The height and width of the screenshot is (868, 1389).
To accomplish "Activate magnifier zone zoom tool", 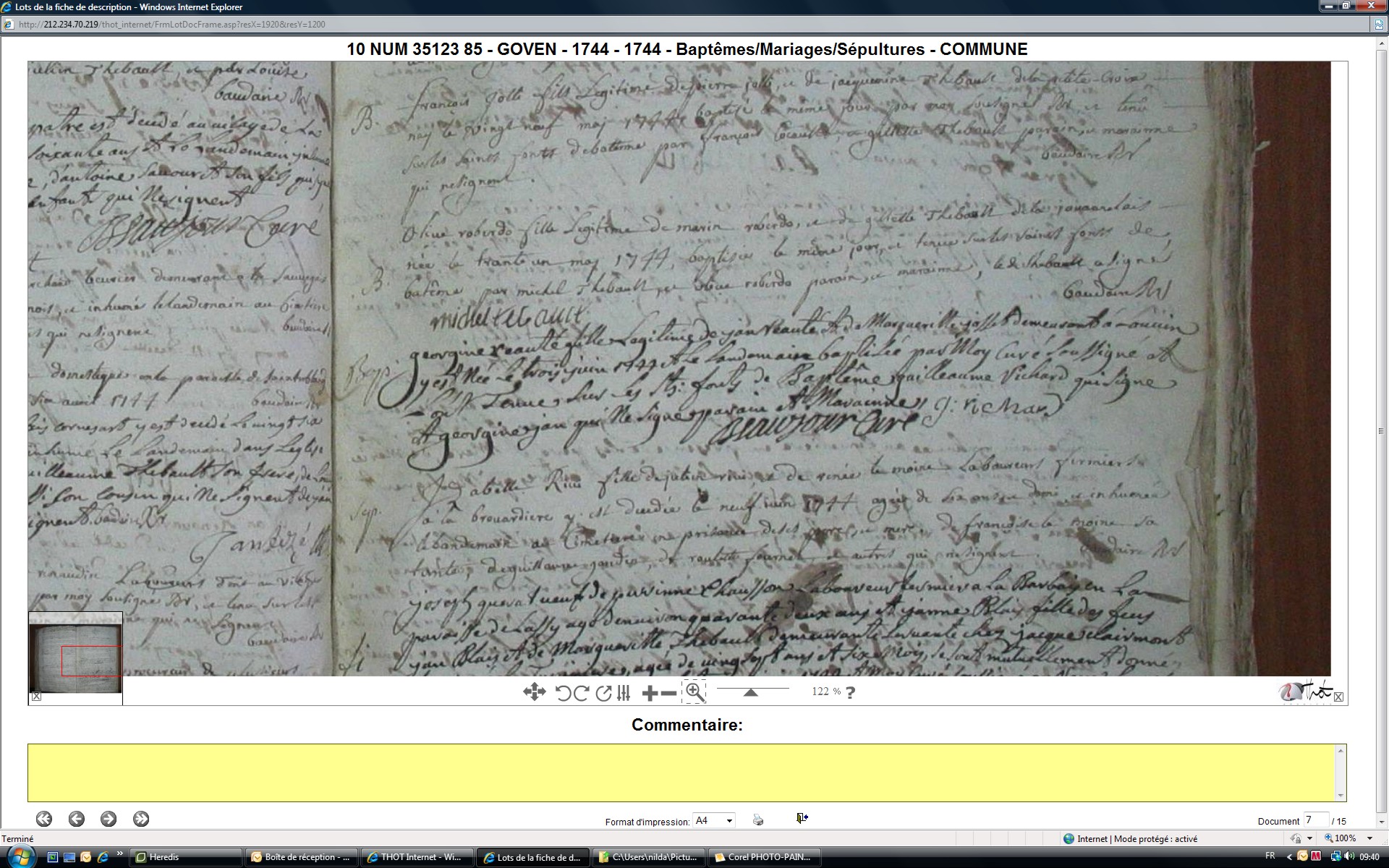I will pyautogui.click(x=694, y=692).
